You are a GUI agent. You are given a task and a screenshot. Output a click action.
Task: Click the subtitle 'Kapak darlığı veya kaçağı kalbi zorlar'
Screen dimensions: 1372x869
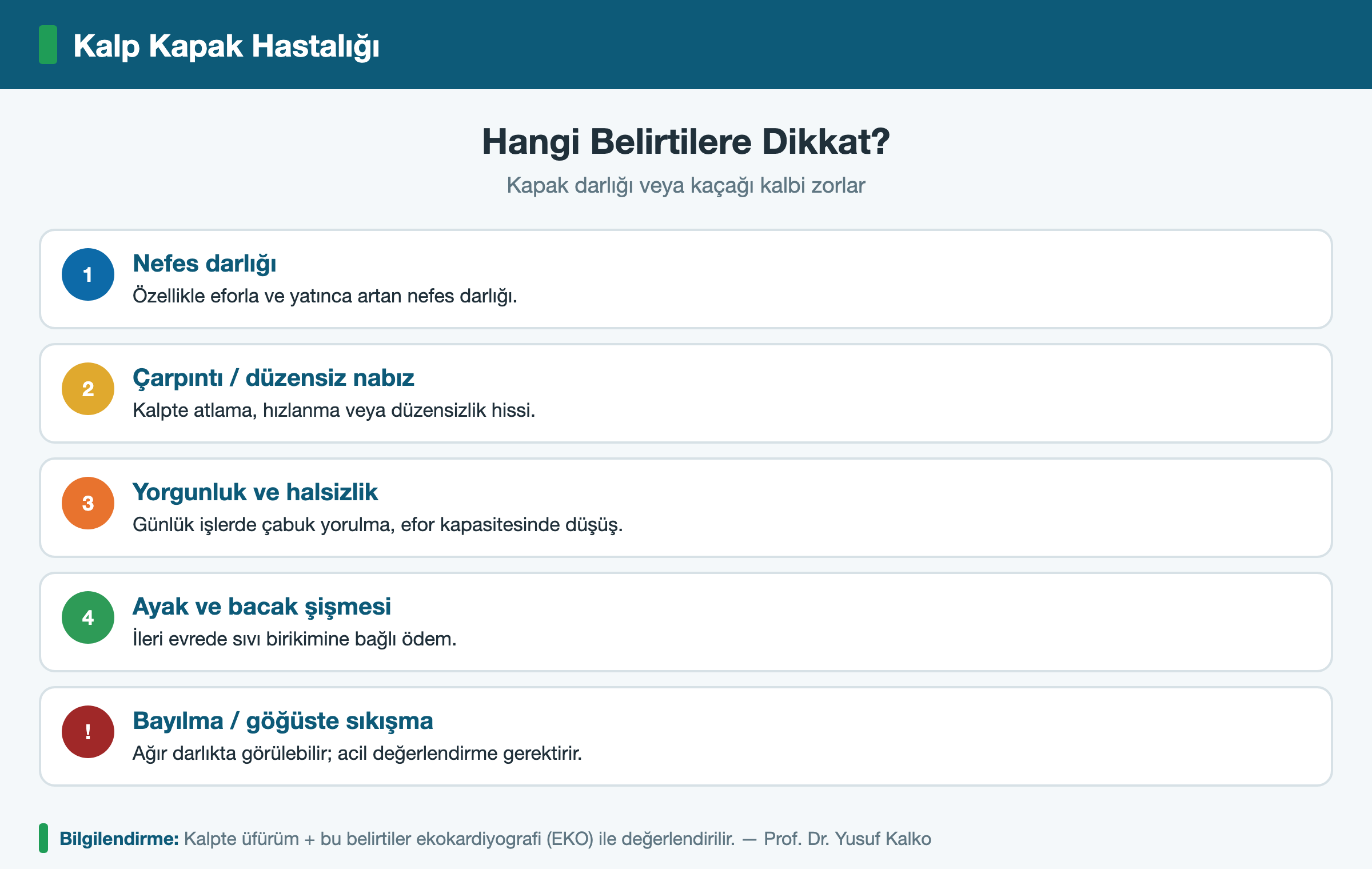coord(686,186)
